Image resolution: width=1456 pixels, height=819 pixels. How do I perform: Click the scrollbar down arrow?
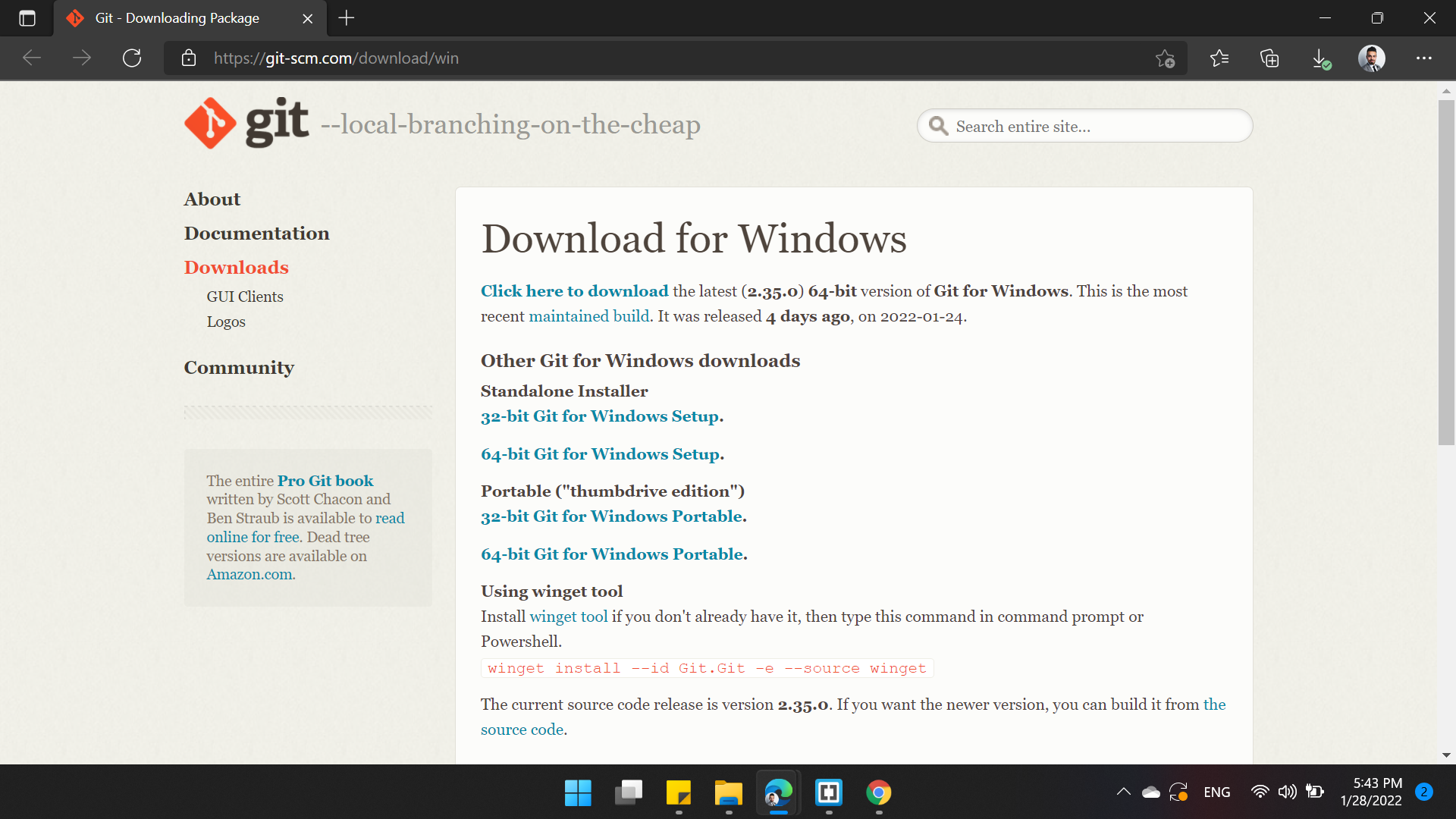click(x=1446, y=755)
